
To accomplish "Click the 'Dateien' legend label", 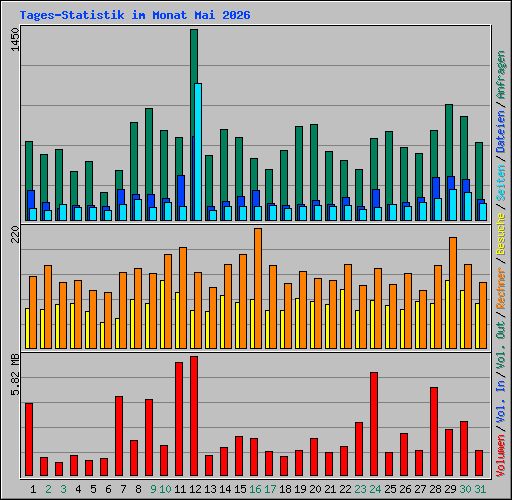I will [x=501, y=132].
